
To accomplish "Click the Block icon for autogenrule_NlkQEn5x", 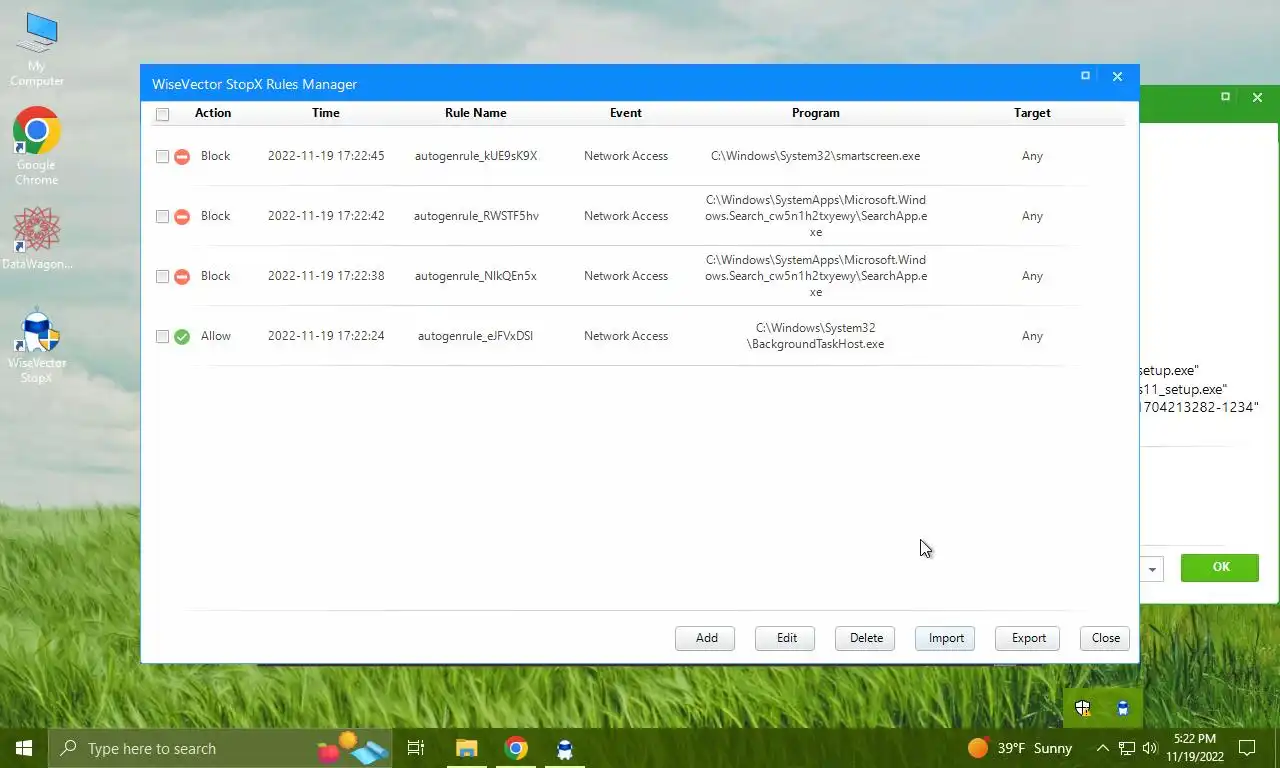I will point(182,276).
